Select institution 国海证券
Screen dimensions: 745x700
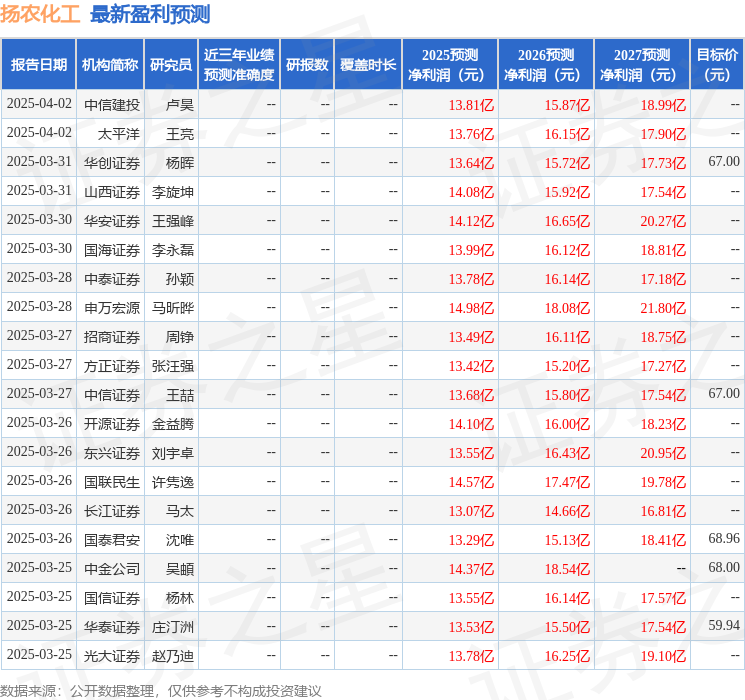coord(112,249)
